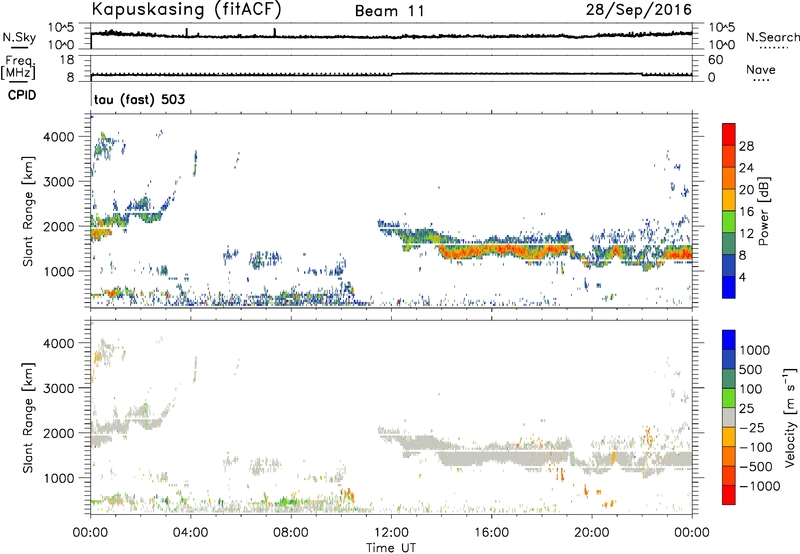Click the '04:00' time axis label
Image resolution: width=800 pixels, height=554 pixels.
click(190, 533)
